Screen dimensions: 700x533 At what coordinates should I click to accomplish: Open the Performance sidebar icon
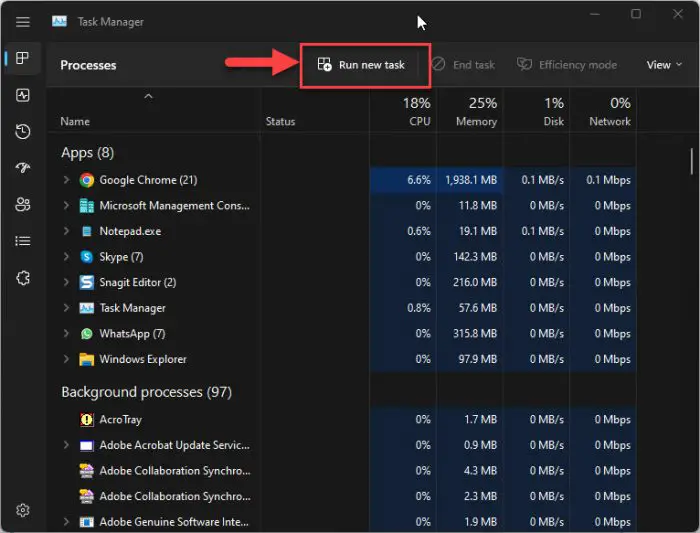coord(23,95)
